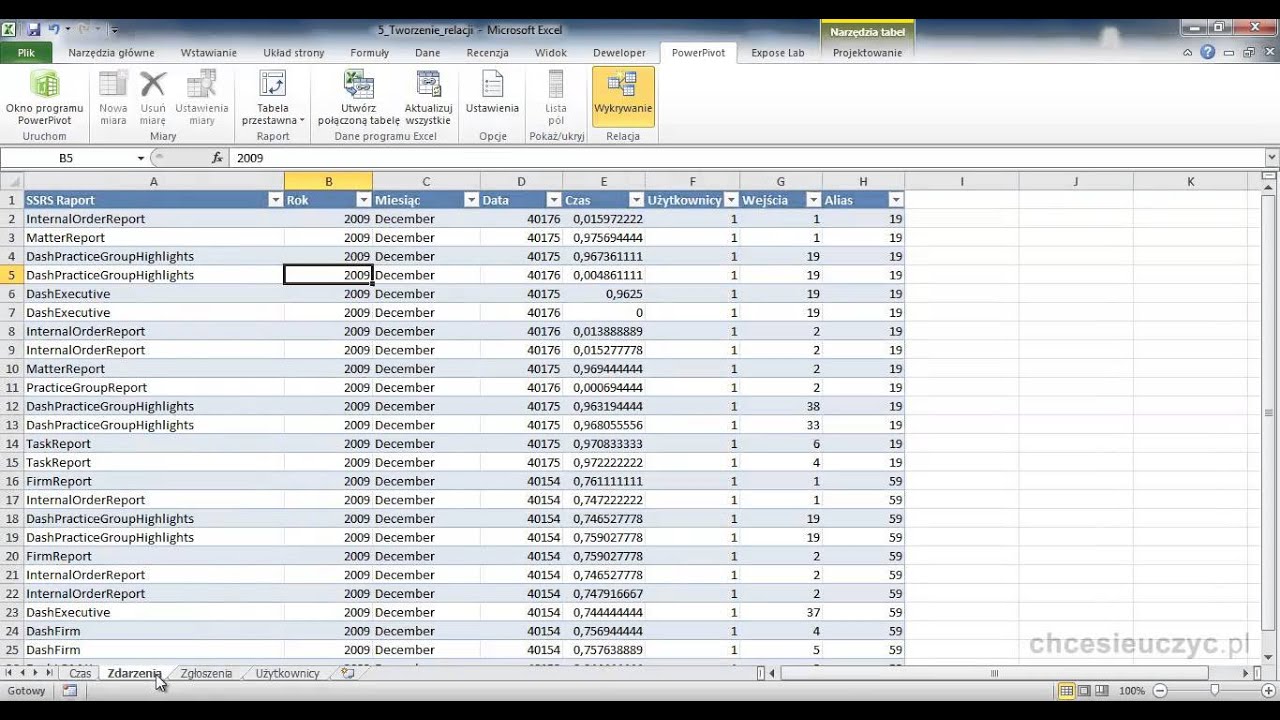Switch to Normal view
Viewport: 1280px width, 720px height.
click(1067, 691)
